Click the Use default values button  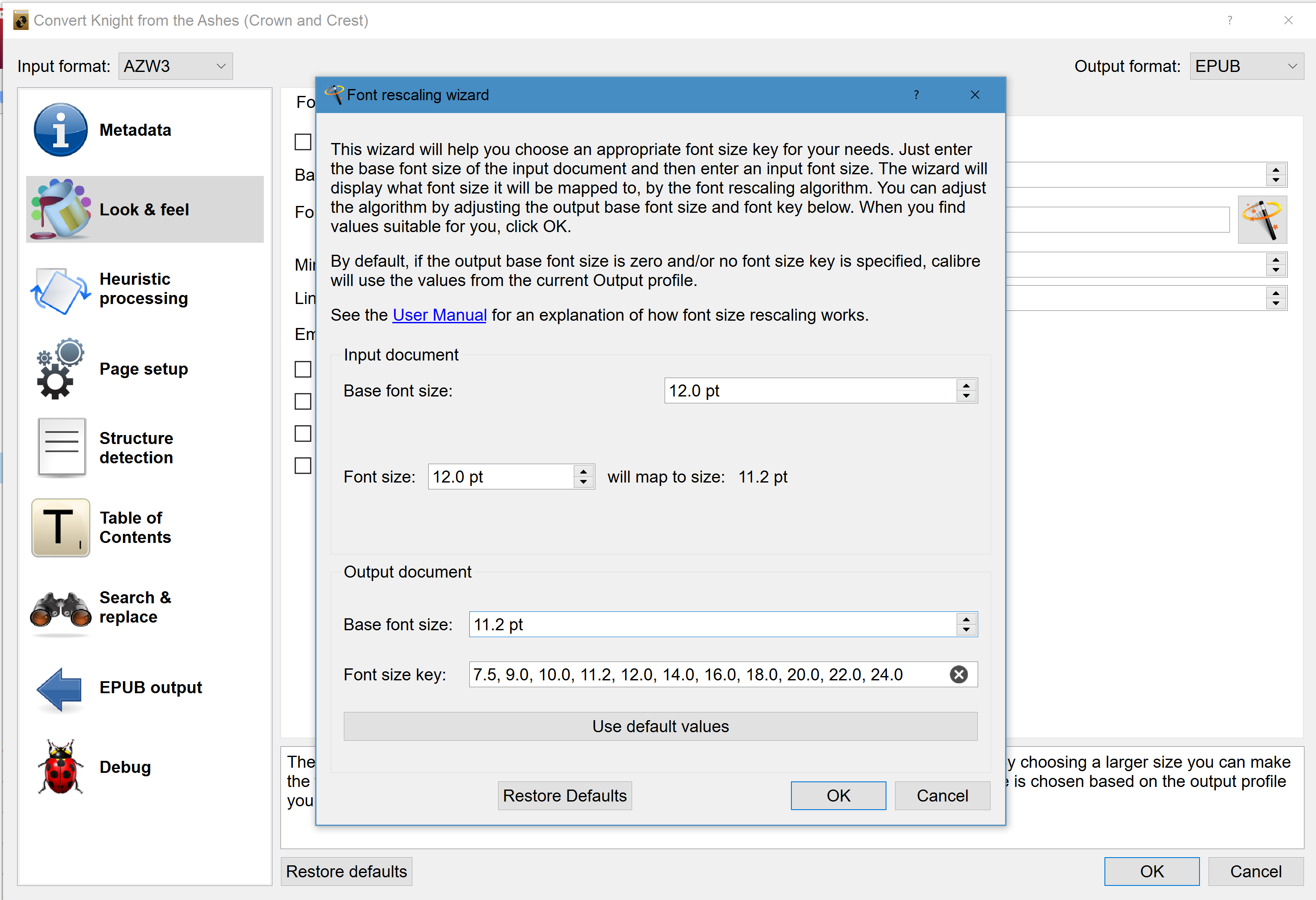660,726
